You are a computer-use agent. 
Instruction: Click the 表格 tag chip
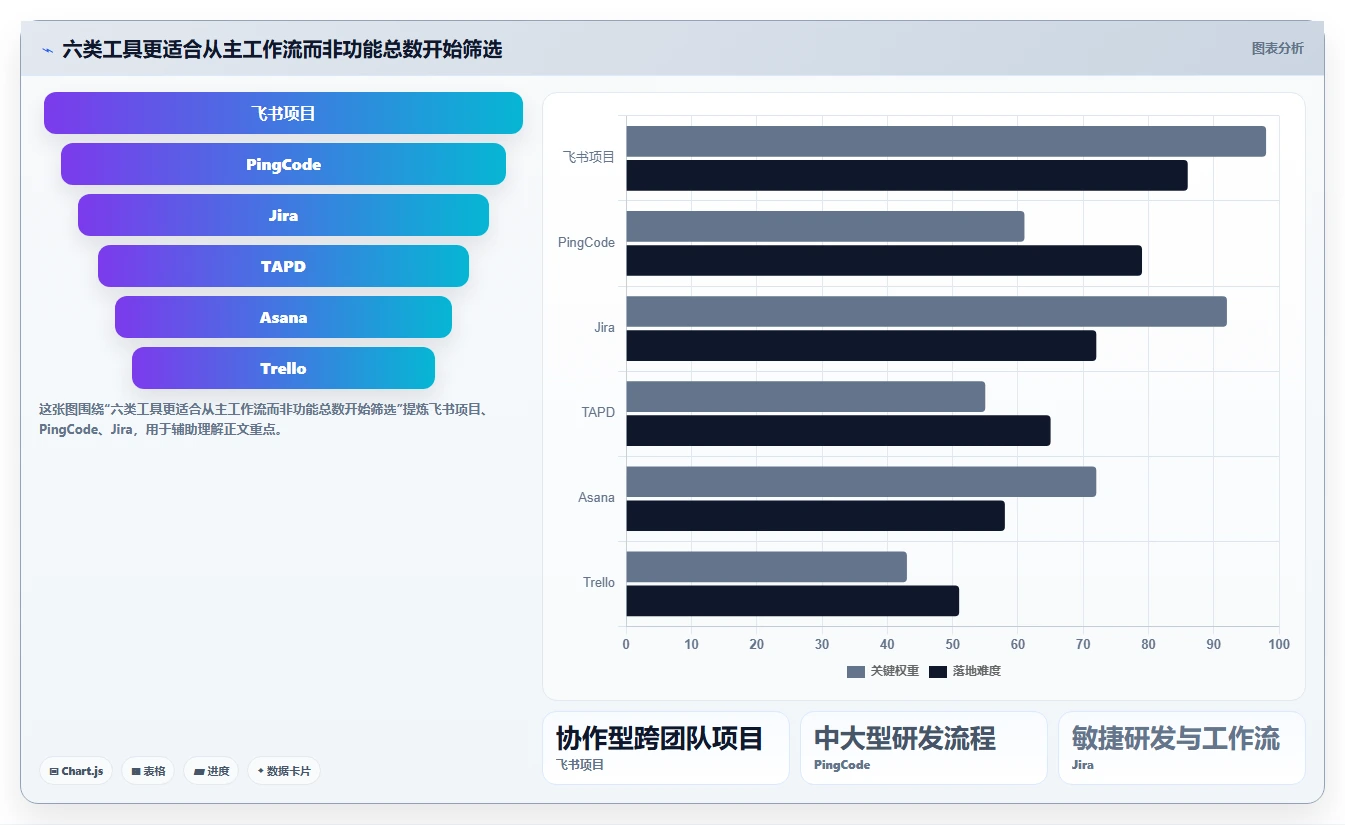(148, 771)
